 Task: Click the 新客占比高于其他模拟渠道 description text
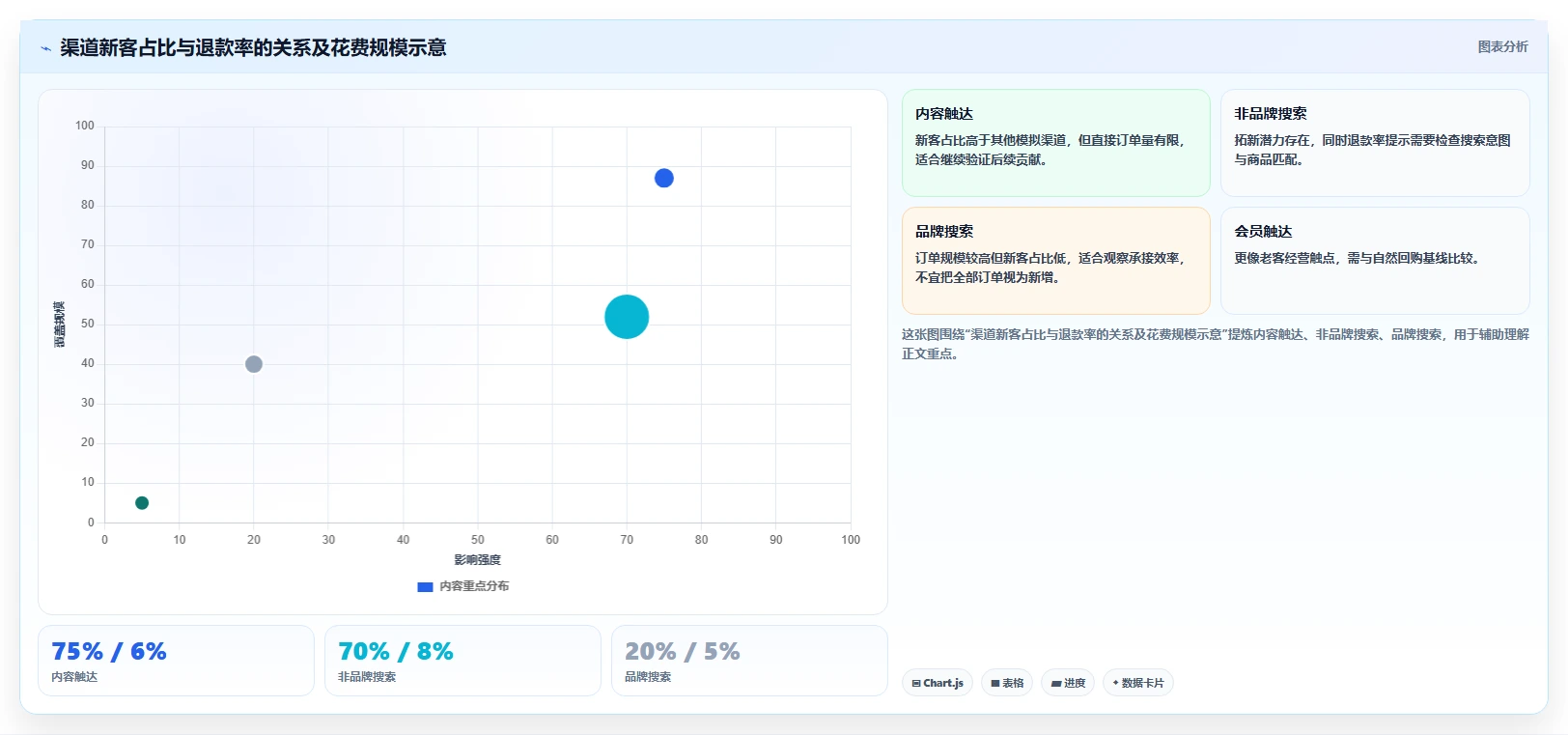[1050, 150]
